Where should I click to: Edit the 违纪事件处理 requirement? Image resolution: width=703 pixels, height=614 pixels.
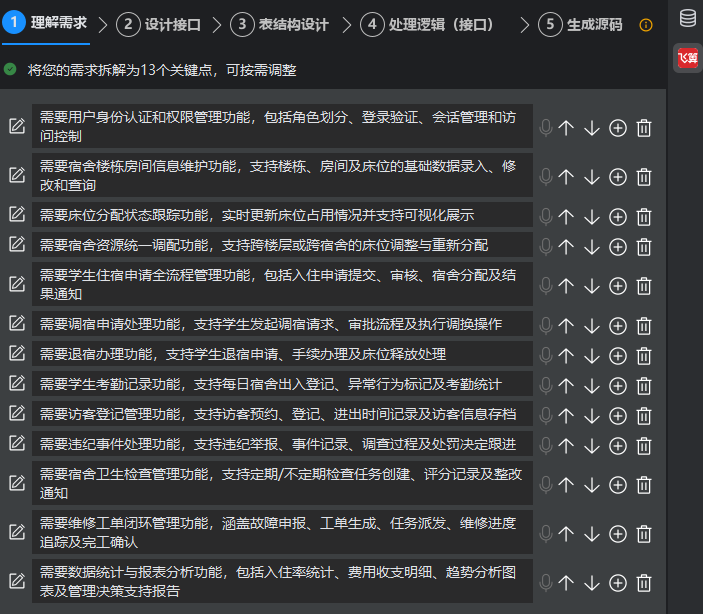click(x=17, y=443)
